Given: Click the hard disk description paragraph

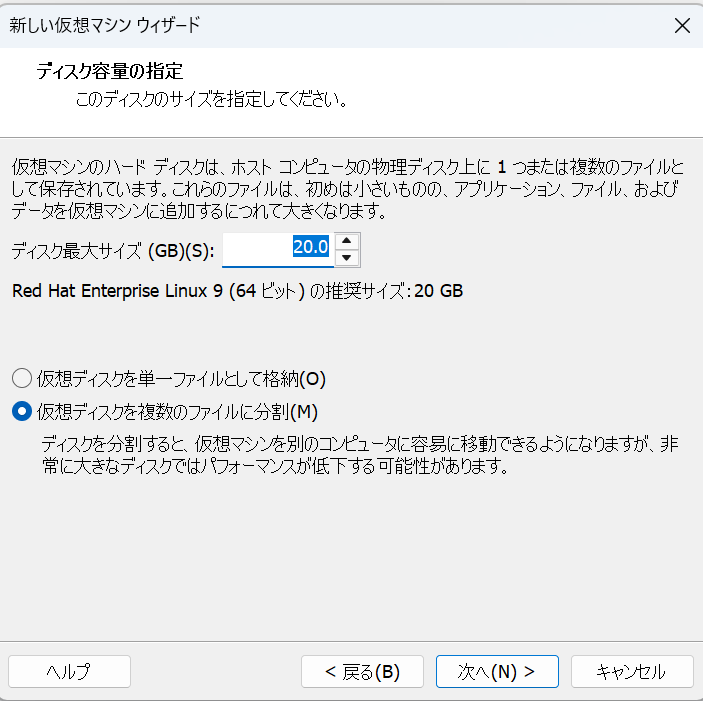Looking at the screenshot, I should 347,189.
